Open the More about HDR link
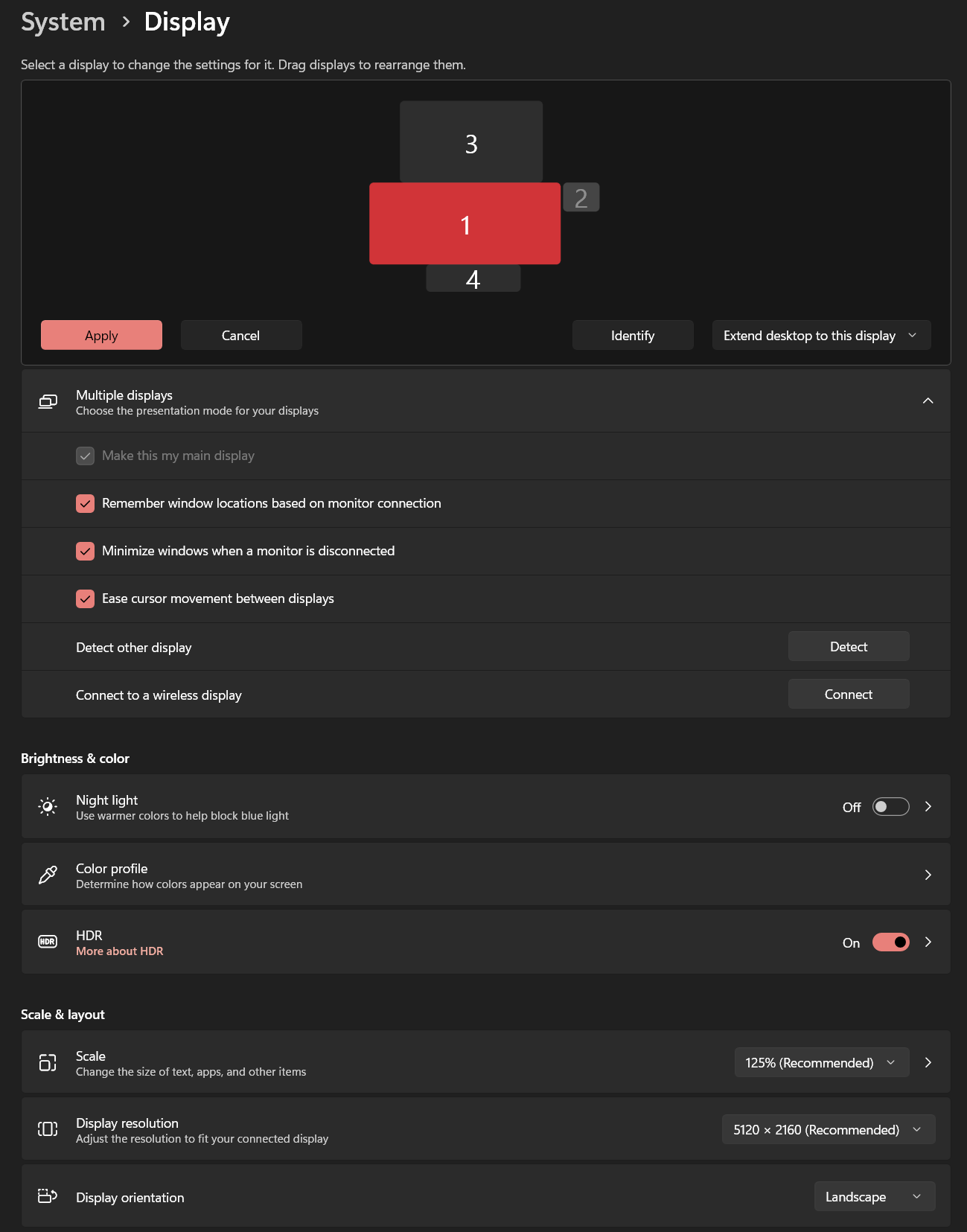 119,951
